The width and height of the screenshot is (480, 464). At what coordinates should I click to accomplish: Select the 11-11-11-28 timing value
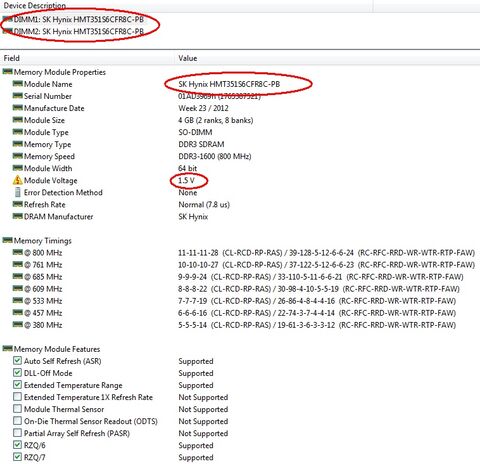pyautogui.click(x=198, y=253)
